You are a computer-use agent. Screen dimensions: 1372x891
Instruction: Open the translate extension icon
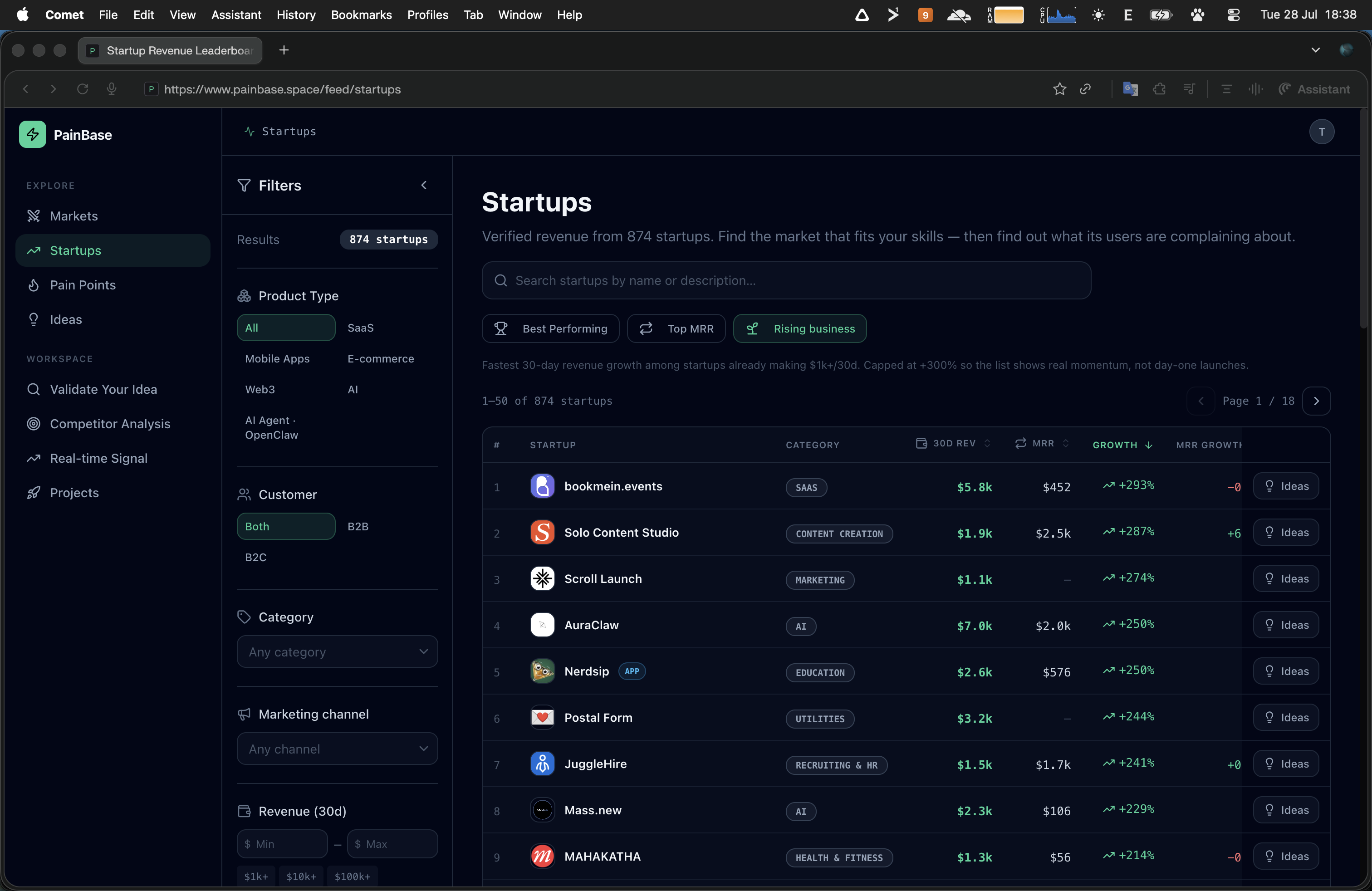(x=1130, y=89)
